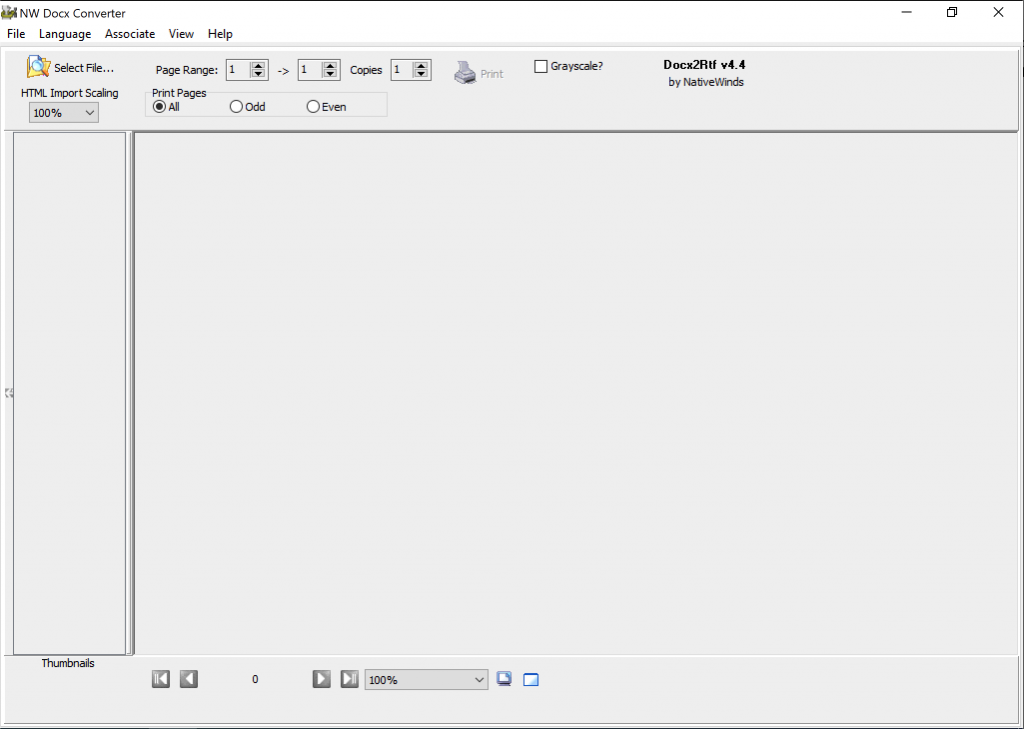1024x729 pixels.
Task: Click the Copies number field
Action: coord(402,70)
